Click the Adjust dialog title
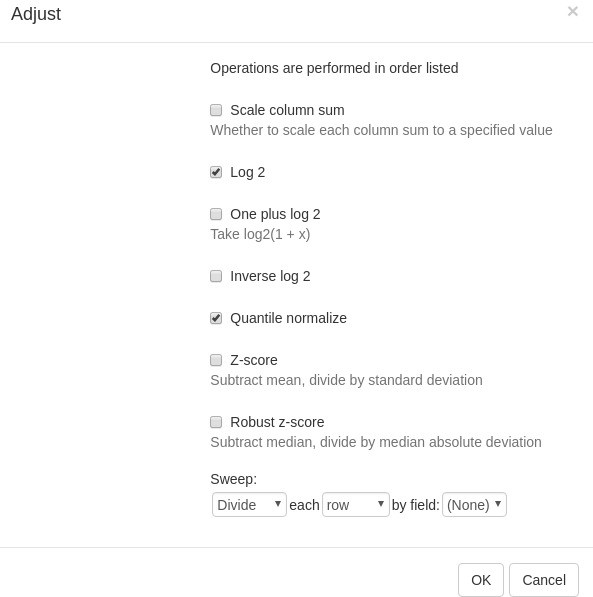This screenshot has height=597, width=593. click(x=36, y=14)
